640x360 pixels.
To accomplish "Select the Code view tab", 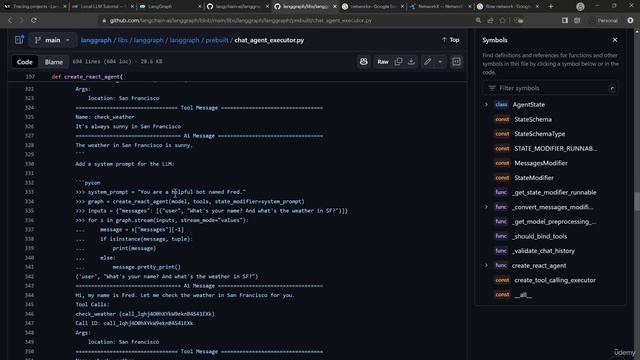I will (24, 62).
